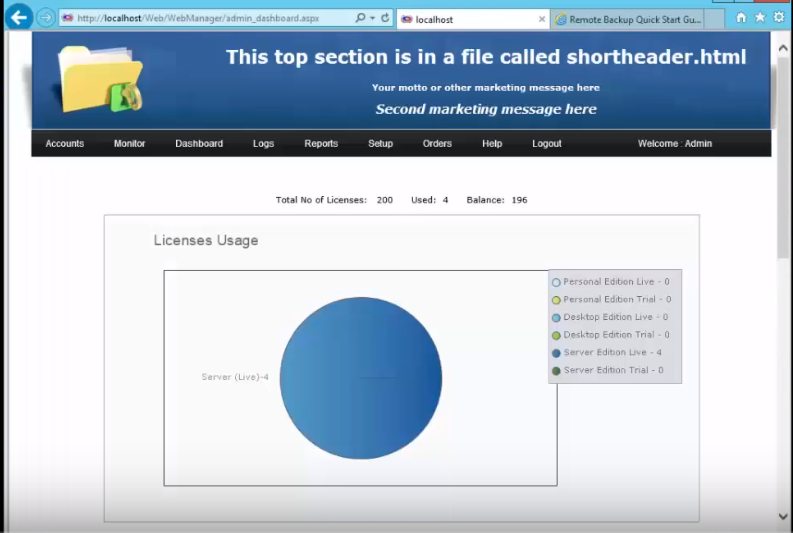Viewport: 793px width, 533px height.
Task: Click Logout in the navigation bar
Action: click(x=547, y=144)
